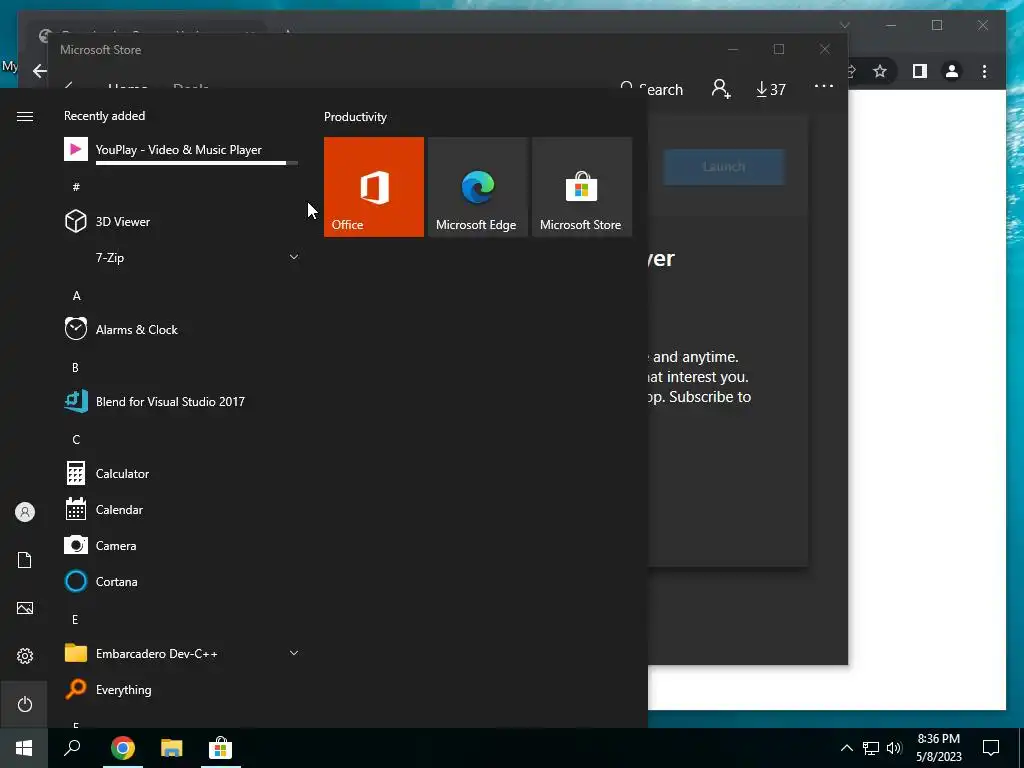1024x768 pixels.
Task: Switch to Microsoft Store on the taskbar
Action: (221, 748)
